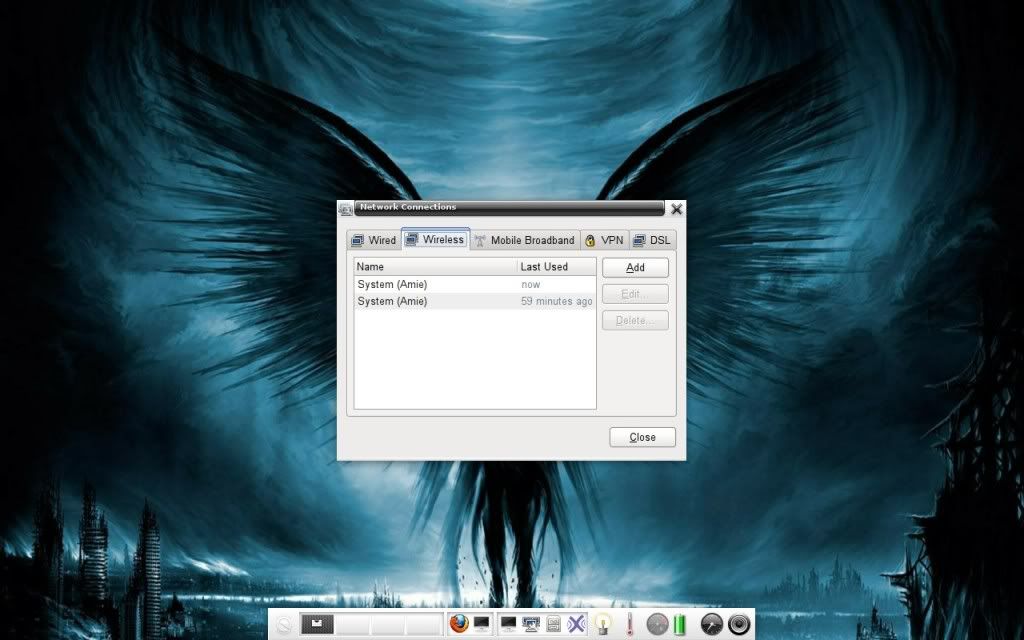
Task: Open the speaker volume mixer gadget
Action: pos(739,625)
